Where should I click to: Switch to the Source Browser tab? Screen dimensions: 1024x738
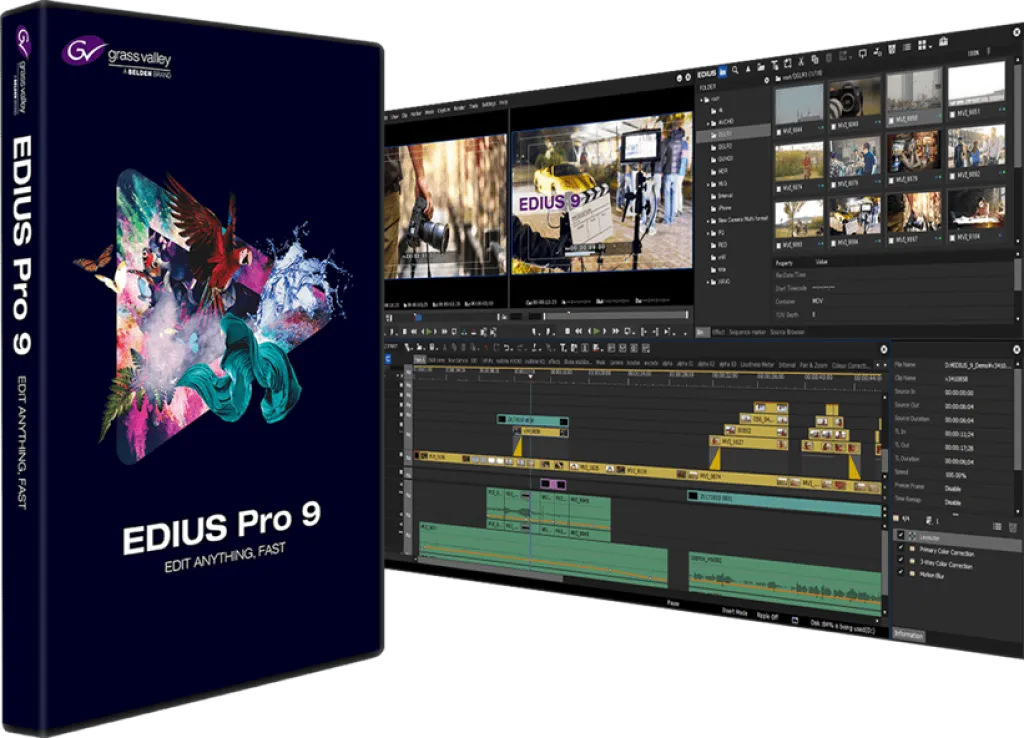(787, 332)
